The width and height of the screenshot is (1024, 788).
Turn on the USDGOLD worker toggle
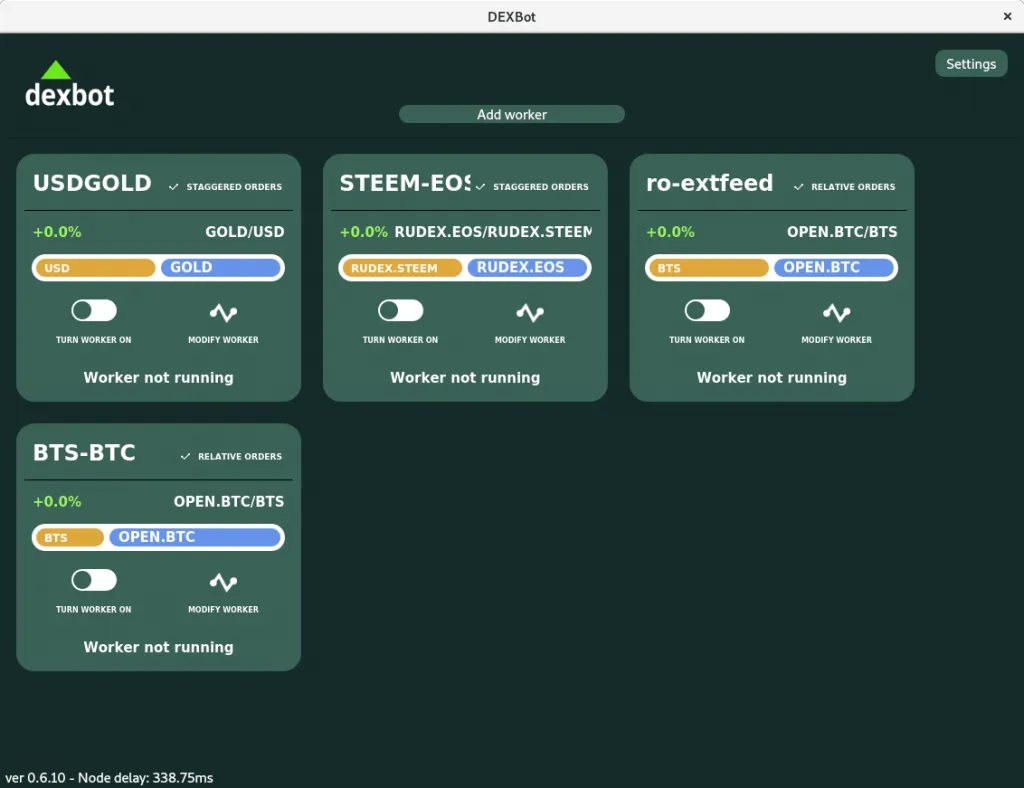[94, 311]
